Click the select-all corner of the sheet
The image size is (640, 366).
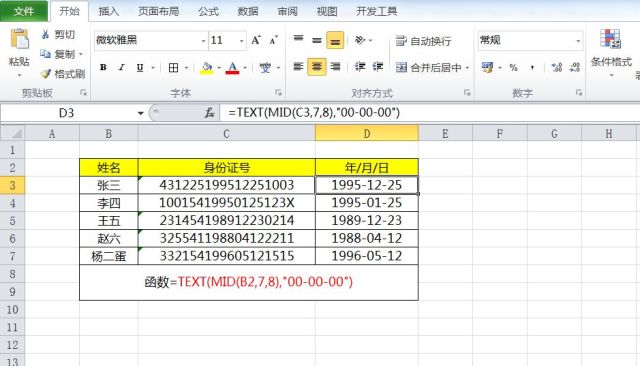point(13,133)
